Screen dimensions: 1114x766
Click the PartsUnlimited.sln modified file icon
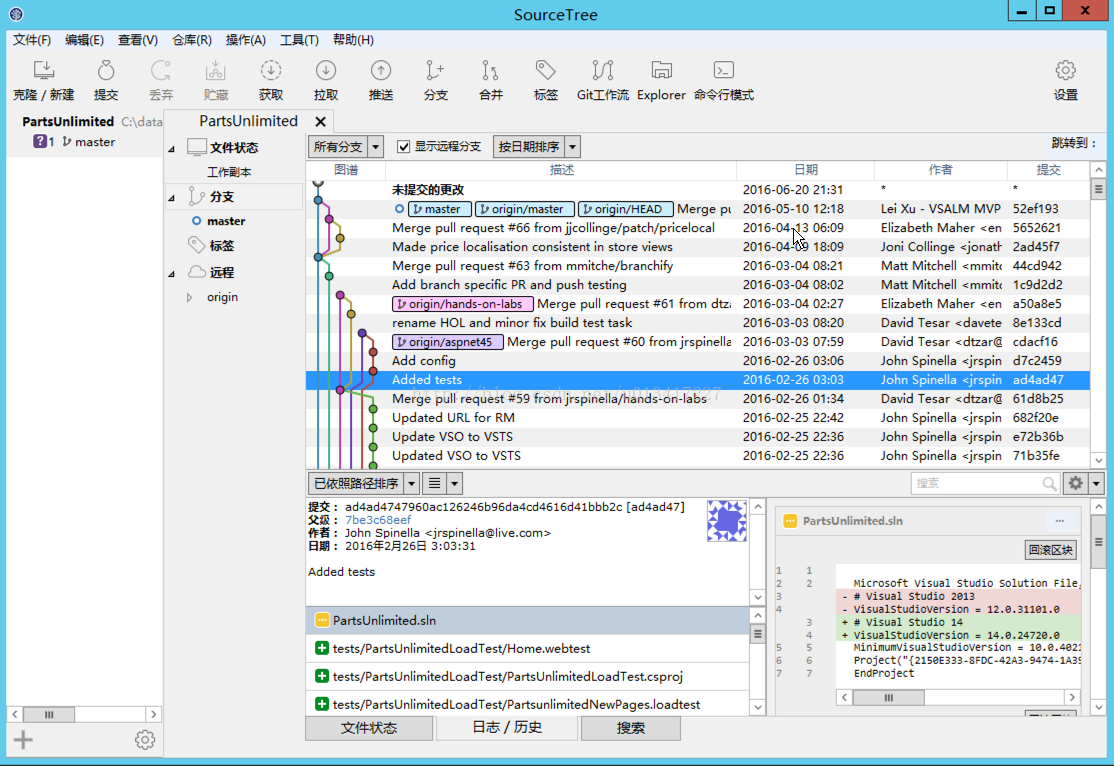(322, 620)
